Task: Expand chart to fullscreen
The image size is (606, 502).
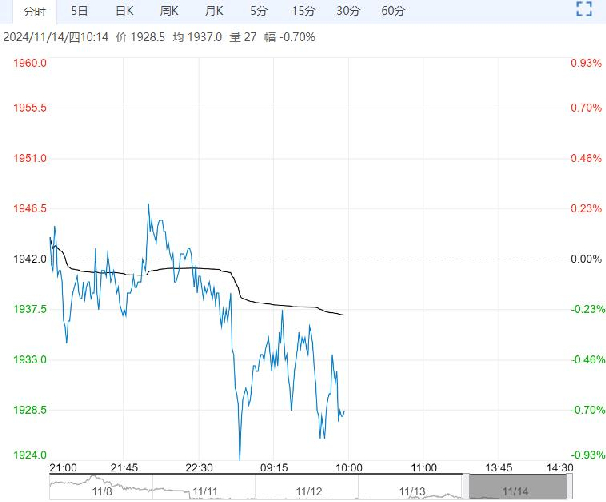Action: (x=586, y=10)
